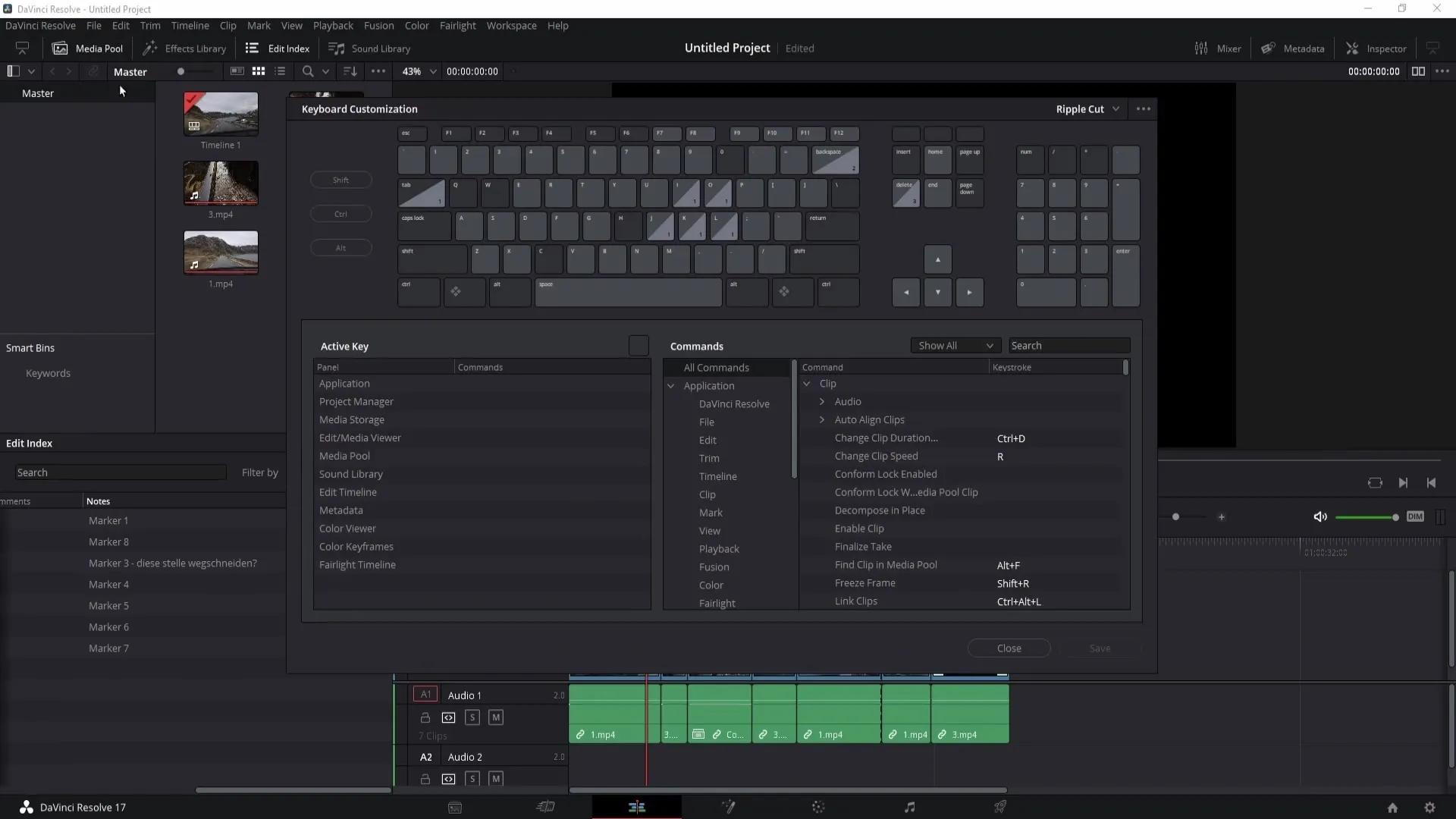
Task: Toggle Mute on Audio 1 track
Action: pos(496,717)
